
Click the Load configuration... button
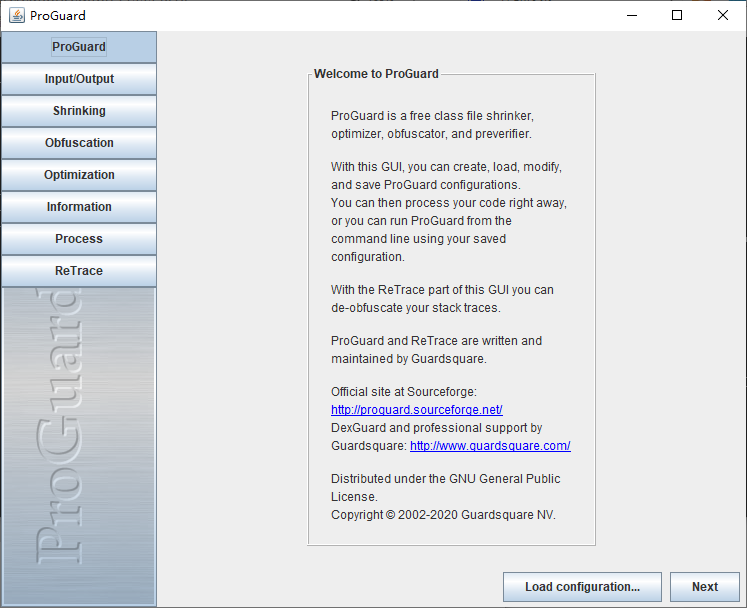pos(582,587)
